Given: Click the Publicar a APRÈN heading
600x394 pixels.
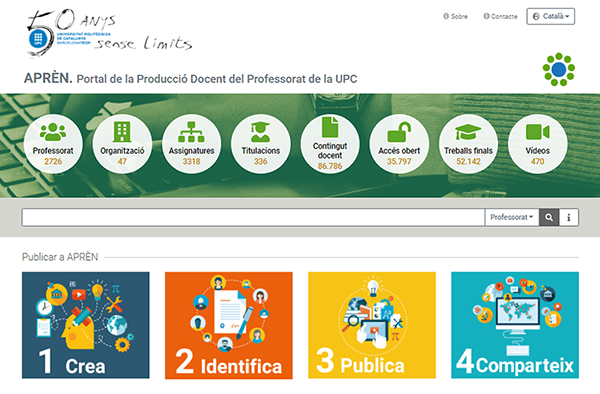Looking at the screenshot, I should (x=60, y=257).
